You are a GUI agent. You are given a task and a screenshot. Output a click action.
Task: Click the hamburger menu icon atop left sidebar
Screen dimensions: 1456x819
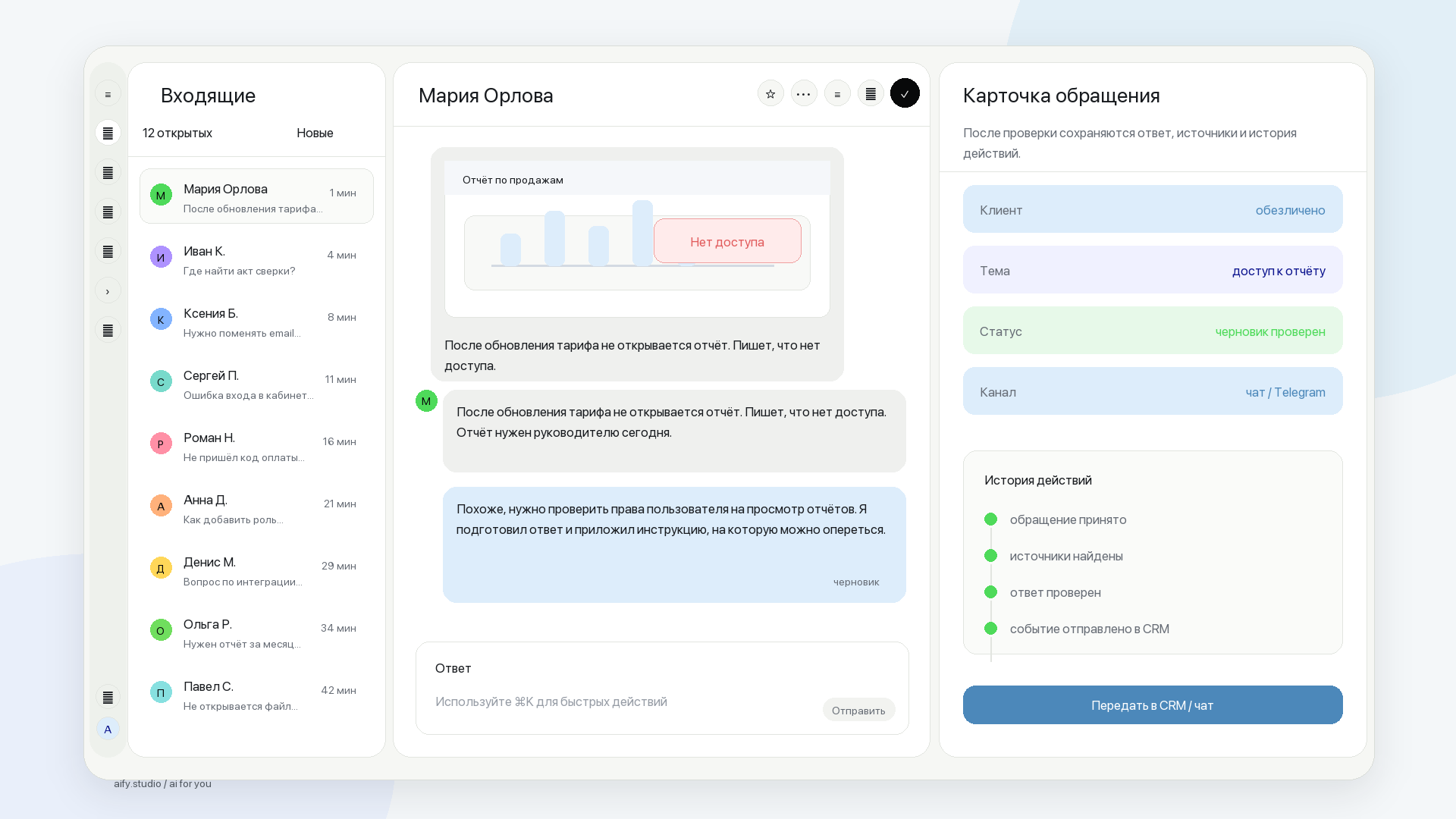[108, 94]
